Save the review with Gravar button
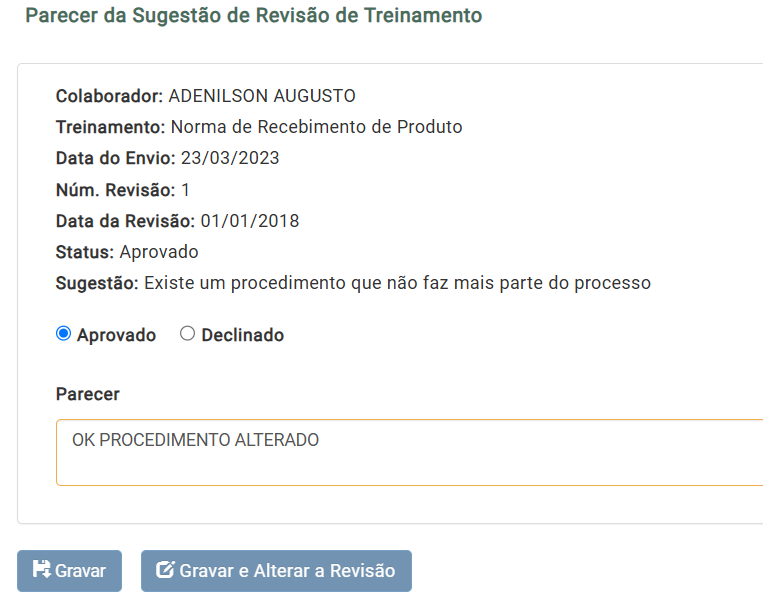This screenshot has height=612, width=763. pos(70,571)
